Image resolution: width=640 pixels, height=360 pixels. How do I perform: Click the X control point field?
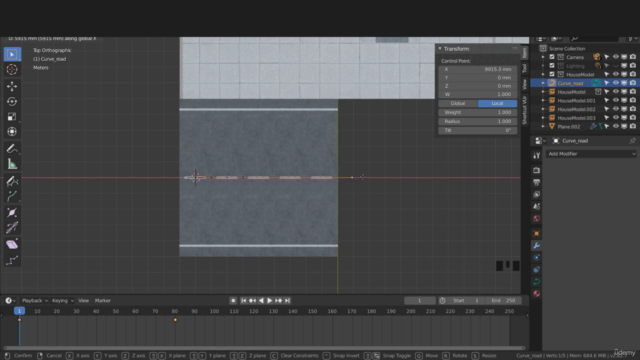[478, 69]
